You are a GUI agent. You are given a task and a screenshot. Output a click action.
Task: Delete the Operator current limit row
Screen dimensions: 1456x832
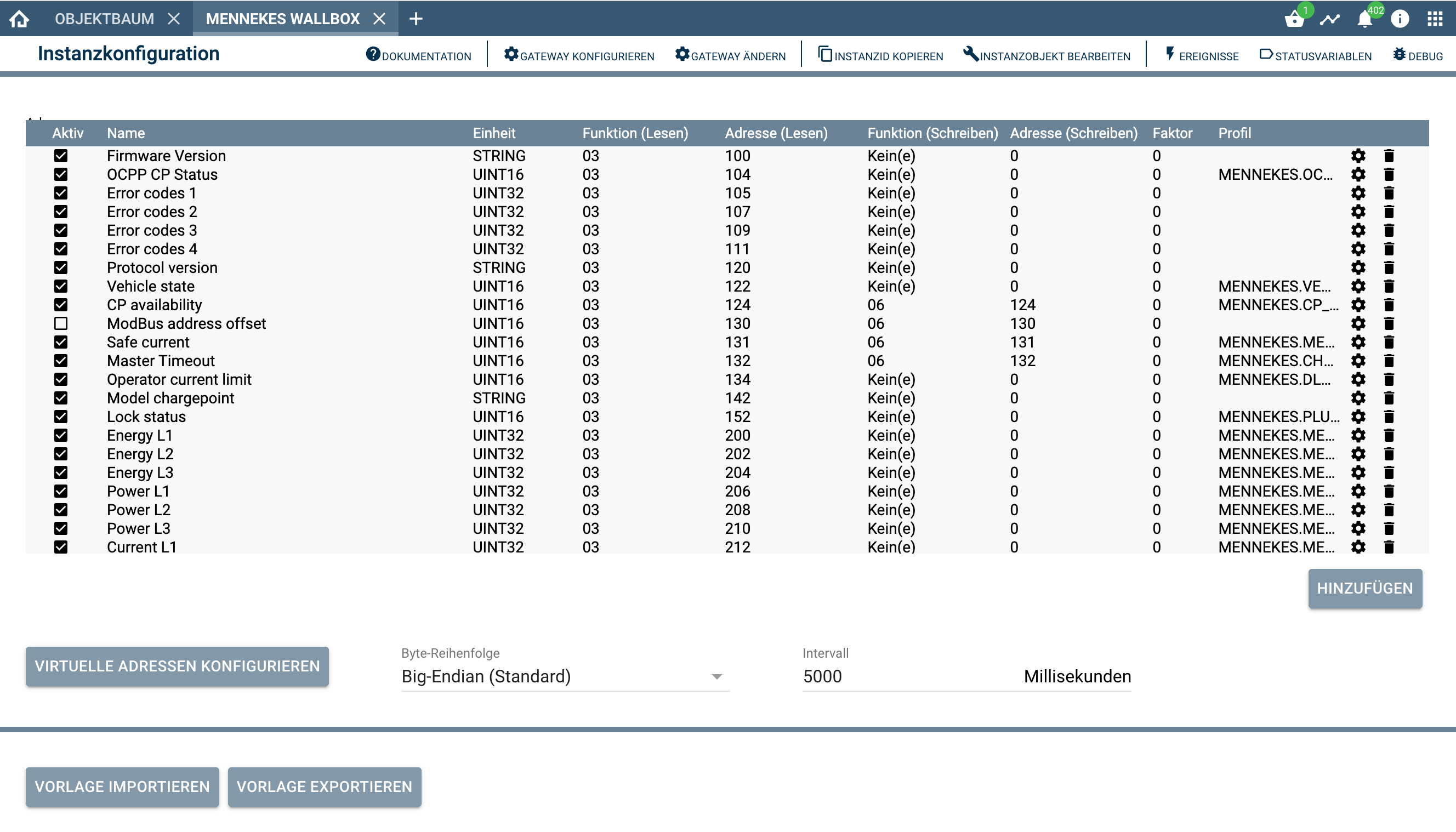(x=1389, y=379)
